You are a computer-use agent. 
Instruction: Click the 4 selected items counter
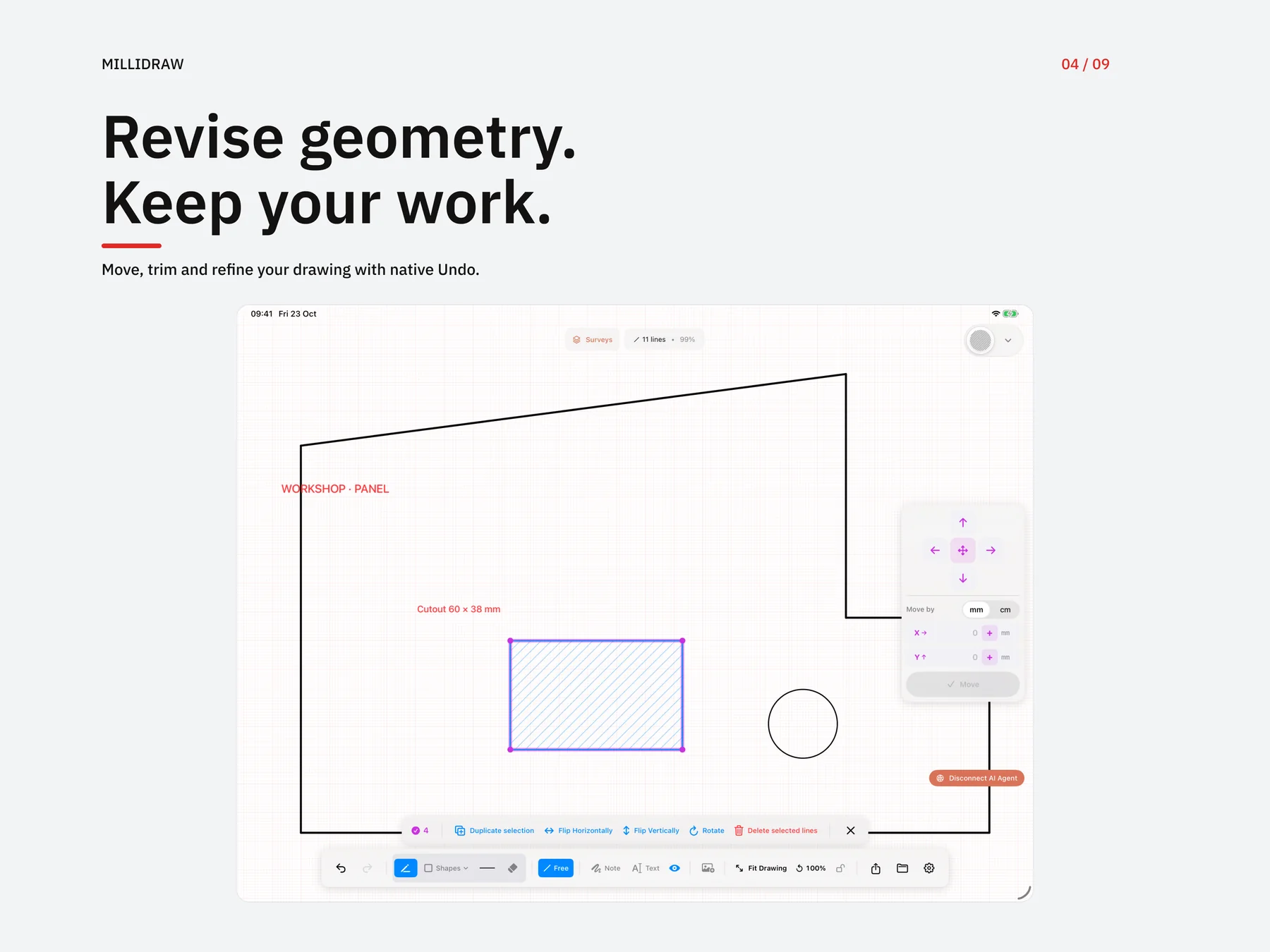[x=420, y=831]
